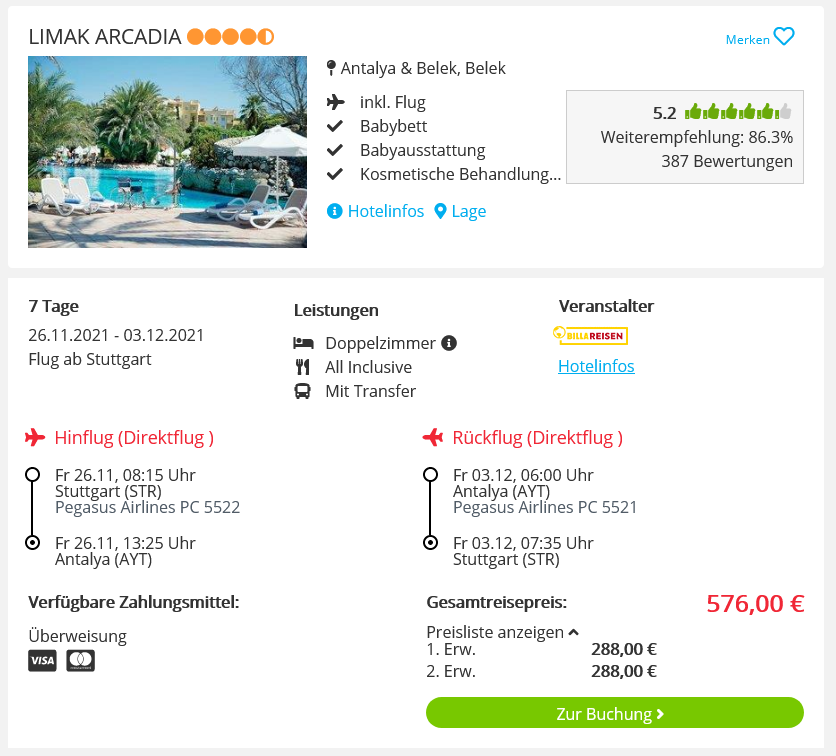Click the Kosmetische Behandlung checkmark

(335, 174)
